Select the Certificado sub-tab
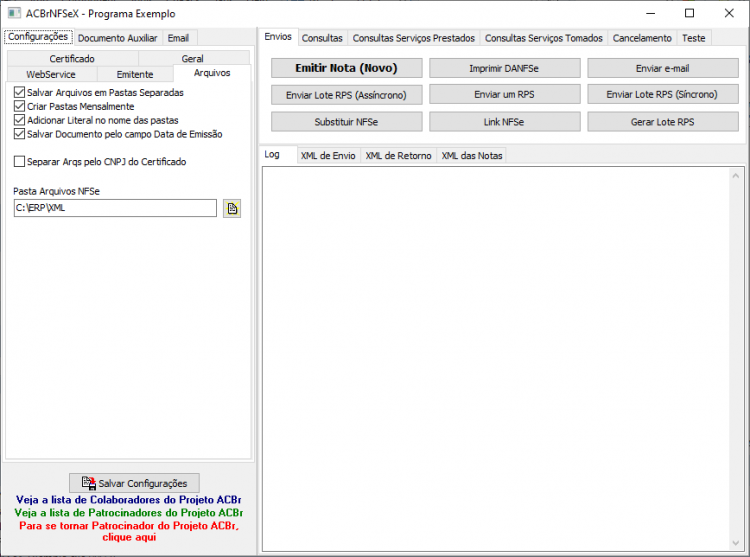 coord(72,58)
